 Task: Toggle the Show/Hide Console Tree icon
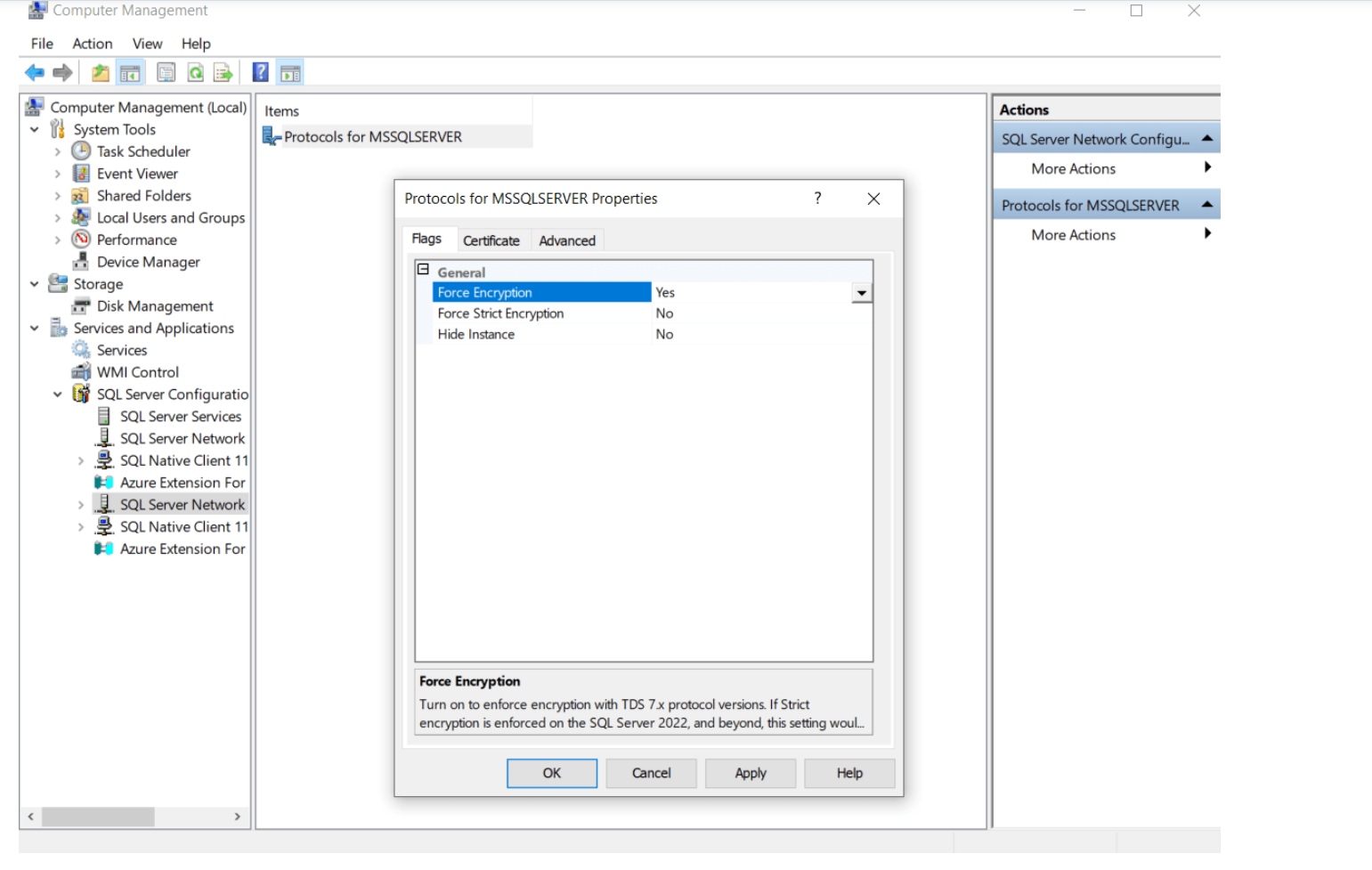pyautogui.click(x=130, y=73)
